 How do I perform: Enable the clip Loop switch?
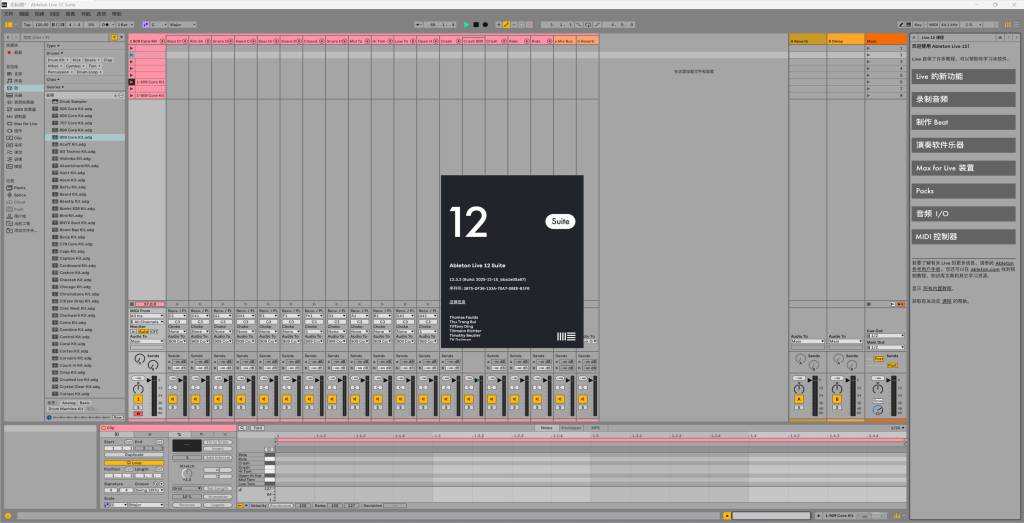point(133,463)
